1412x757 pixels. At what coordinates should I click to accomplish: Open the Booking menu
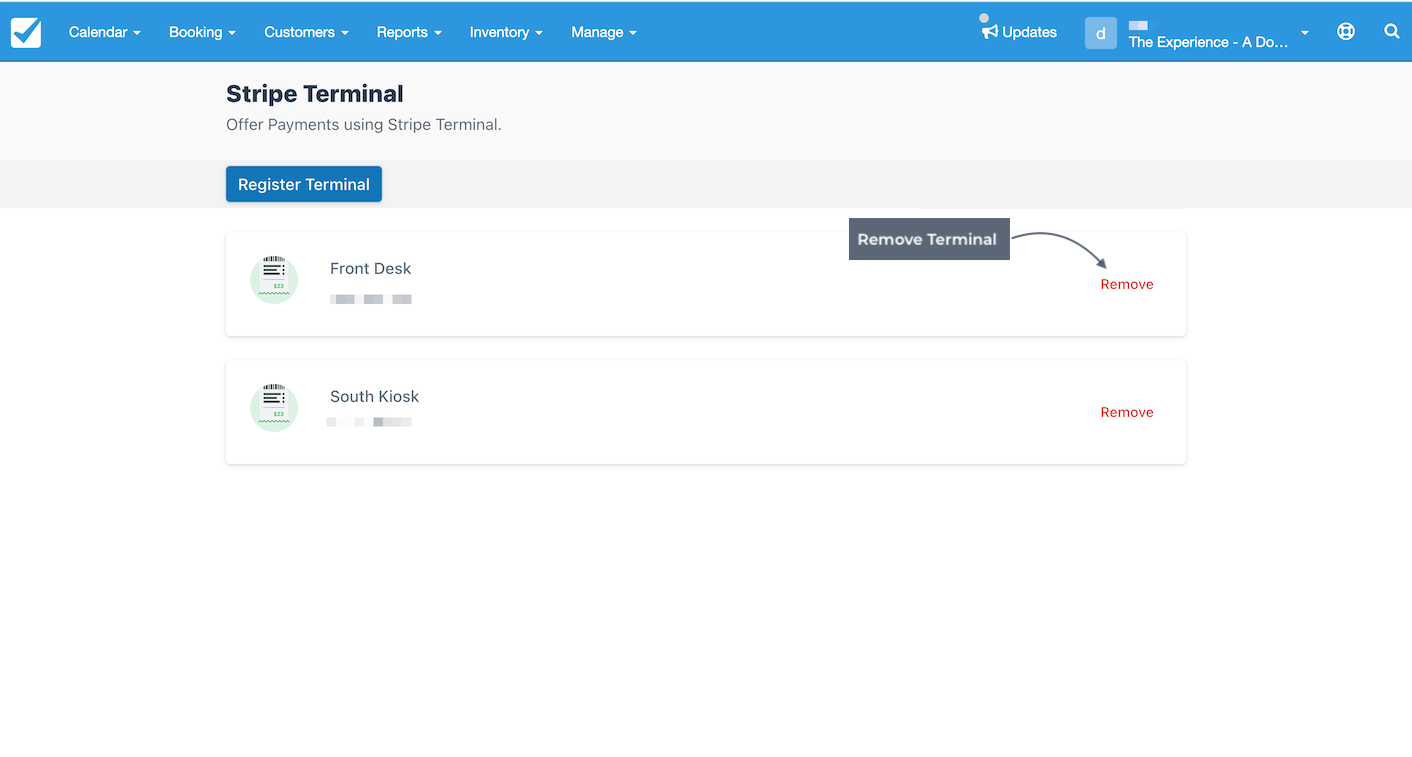(202, 32)
